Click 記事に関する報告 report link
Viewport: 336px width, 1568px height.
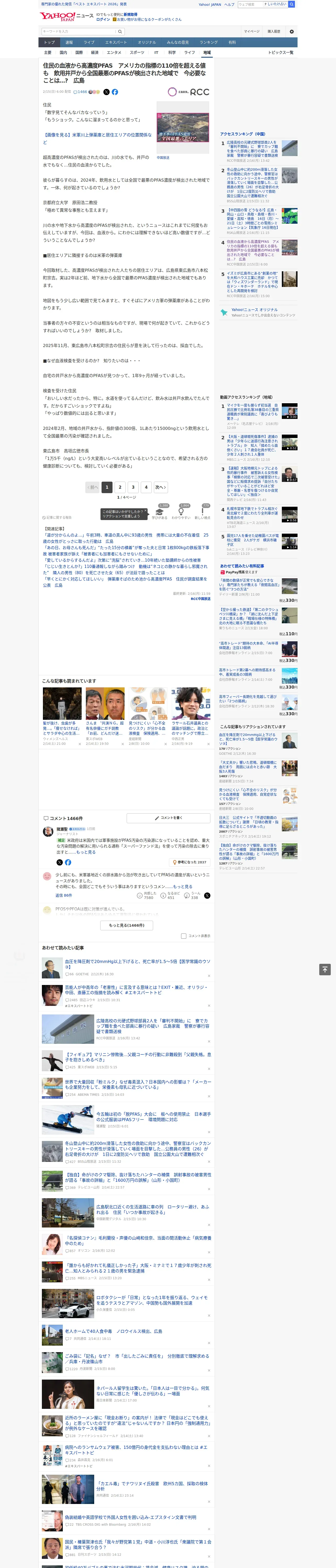click(57, 518)
